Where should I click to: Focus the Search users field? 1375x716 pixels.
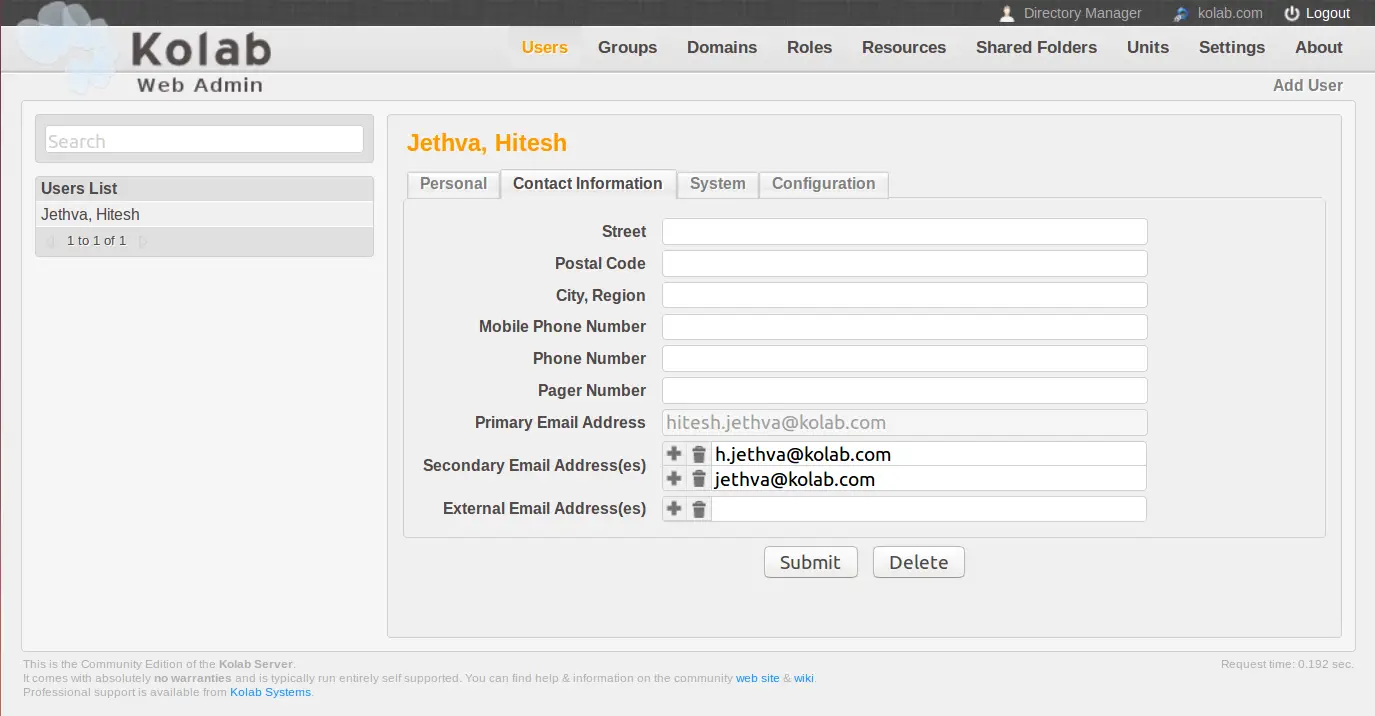click(x=205, y=140)
